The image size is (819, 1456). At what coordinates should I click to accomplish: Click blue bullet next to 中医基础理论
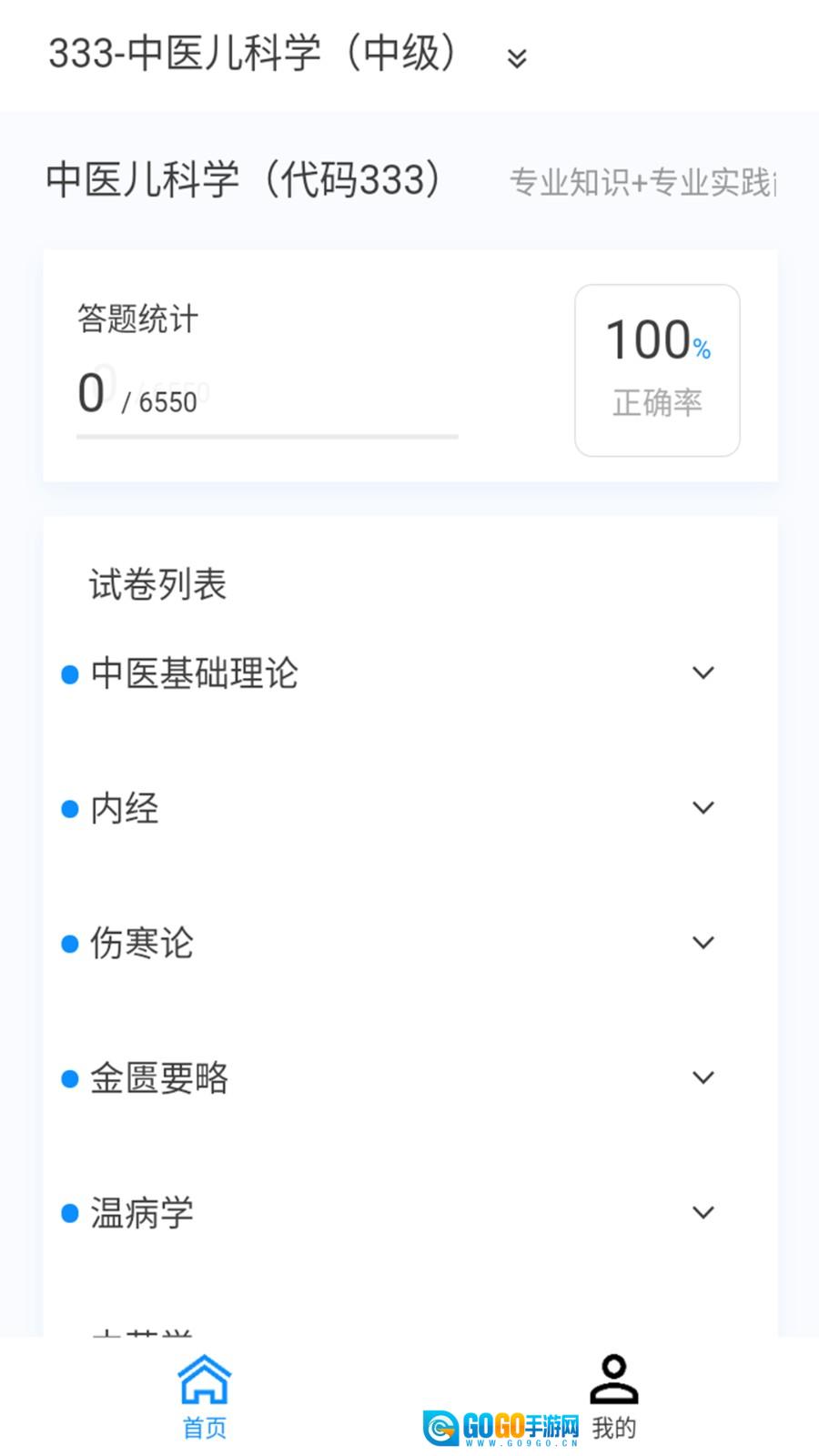70,674
